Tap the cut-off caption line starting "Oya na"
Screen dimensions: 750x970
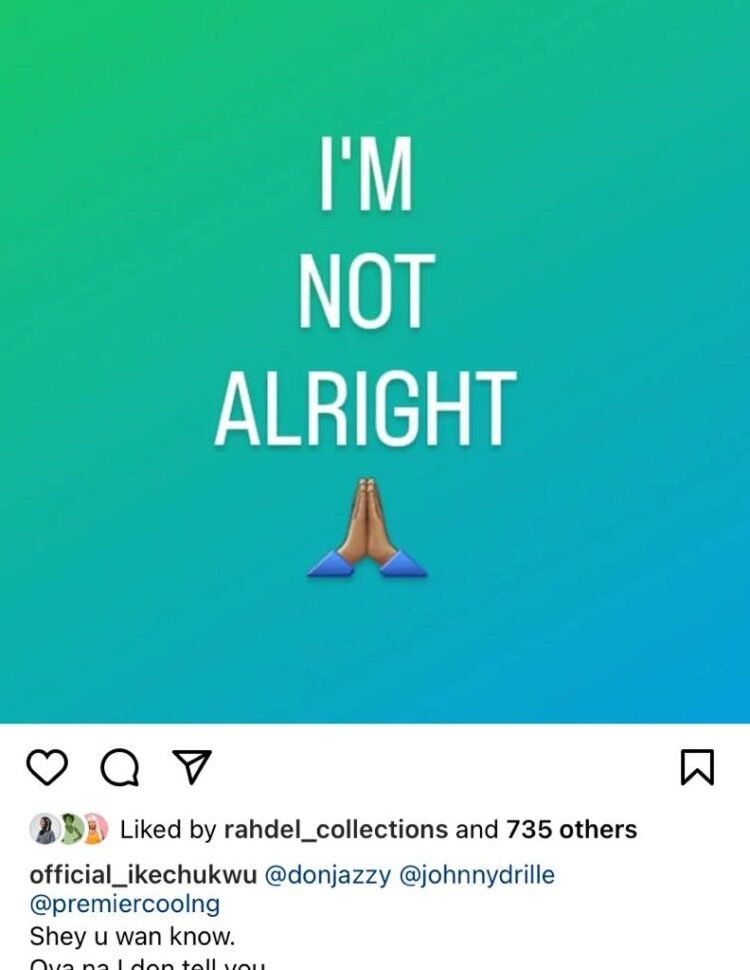pyautogui.click(x=147, y=964)
